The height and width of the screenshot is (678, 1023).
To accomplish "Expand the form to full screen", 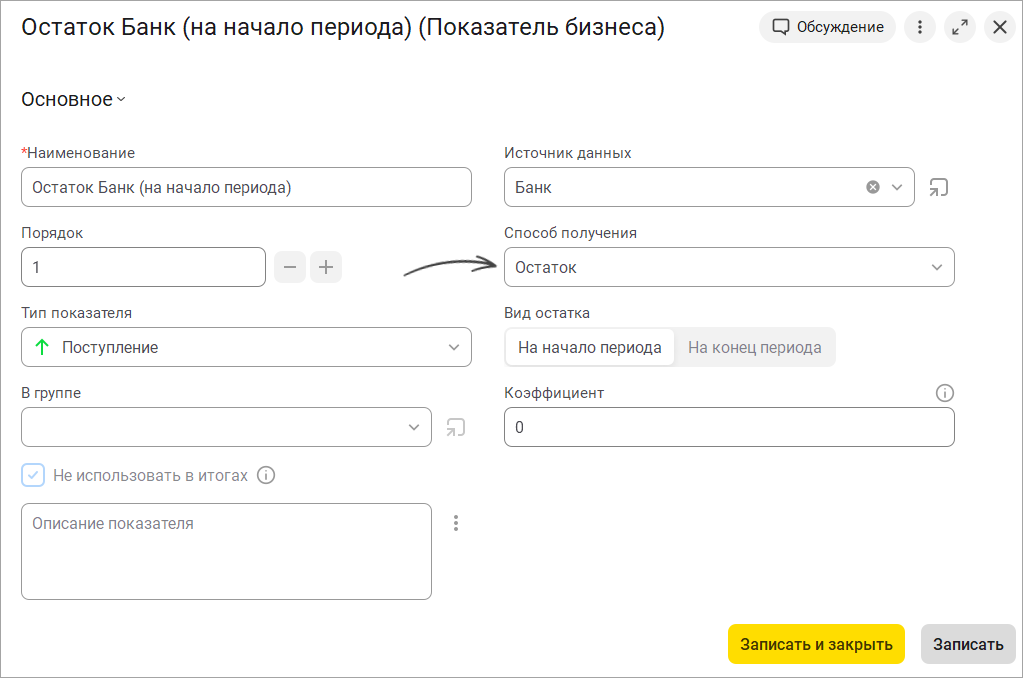I will point(960,27).
